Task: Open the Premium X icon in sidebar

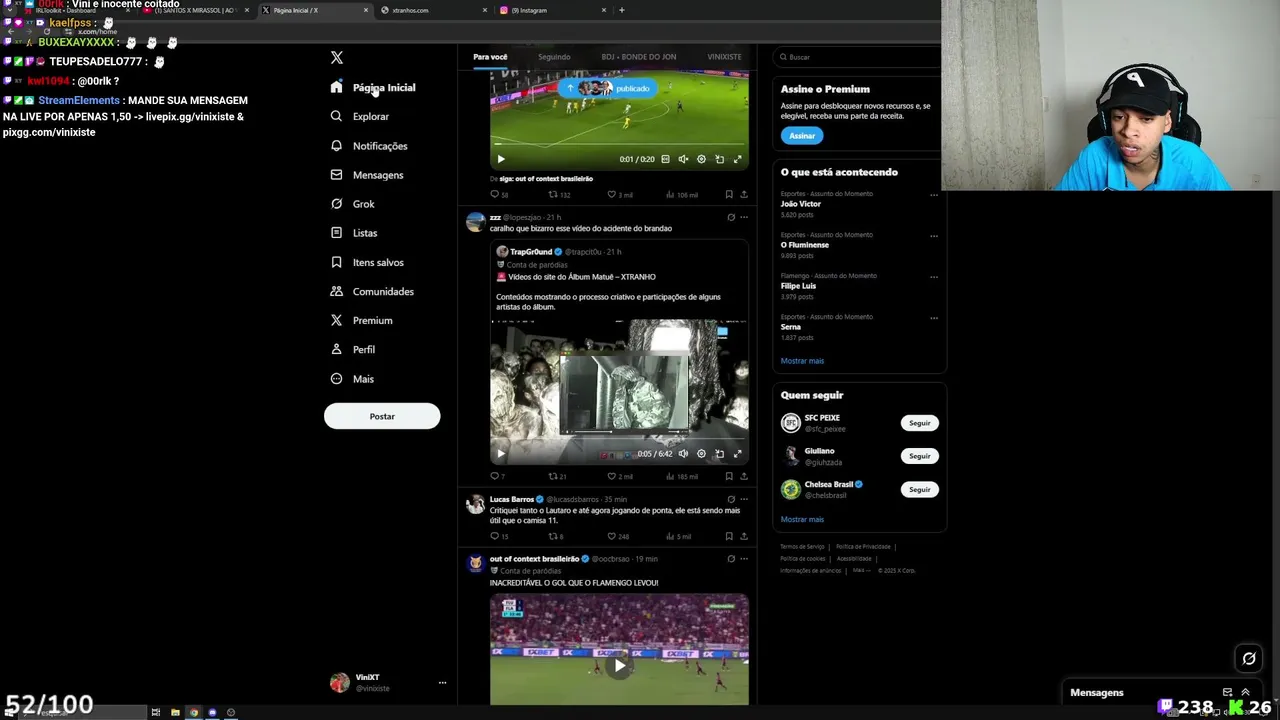Action: coord(336,320)
